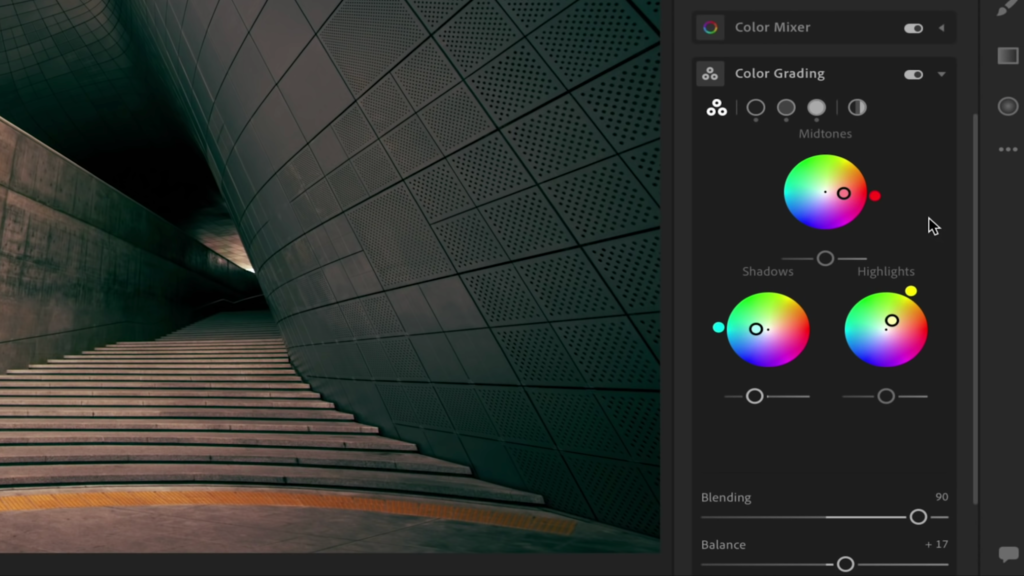Click the Color Grading panel icon
This screenshot has width=1024, height=576.
[710, 74]
